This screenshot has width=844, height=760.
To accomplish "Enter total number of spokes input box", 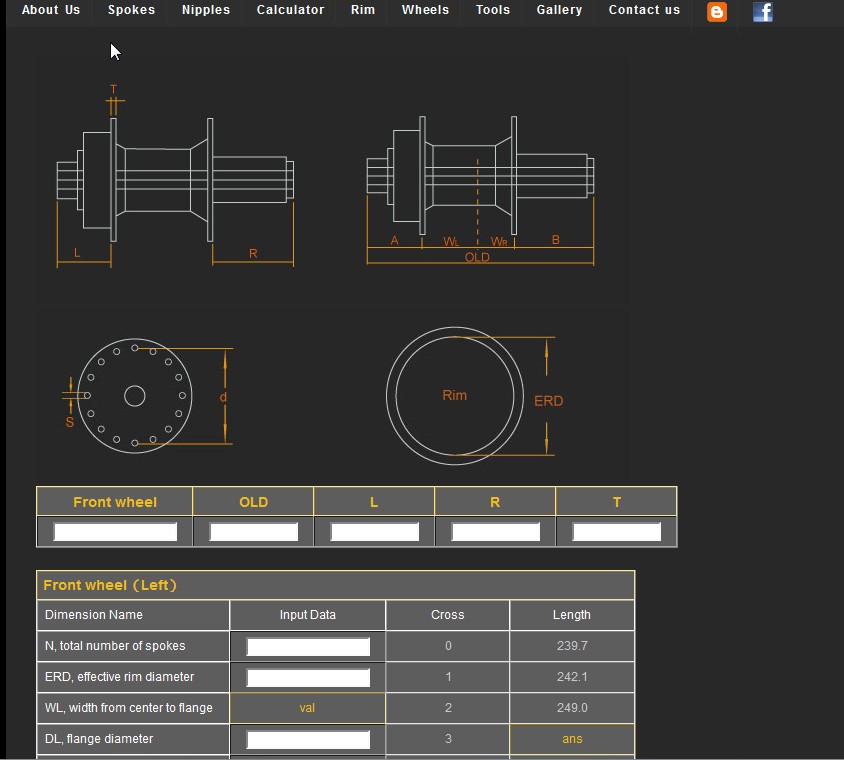I will coord(307,646).
